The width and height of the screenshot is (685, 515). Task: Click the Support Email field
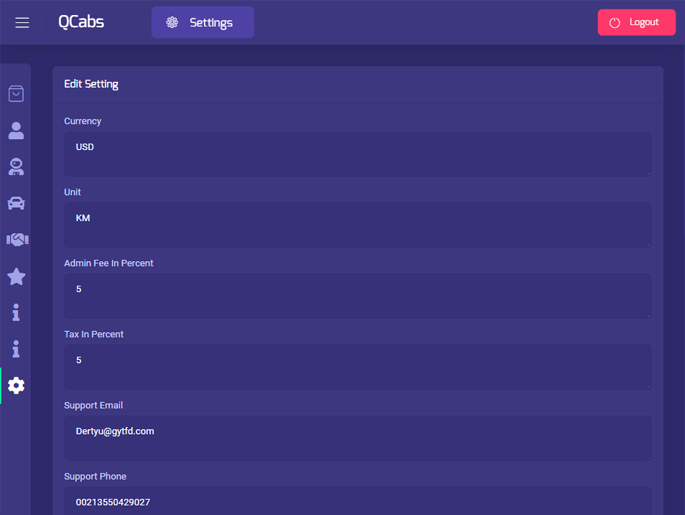tap(357, 438)
